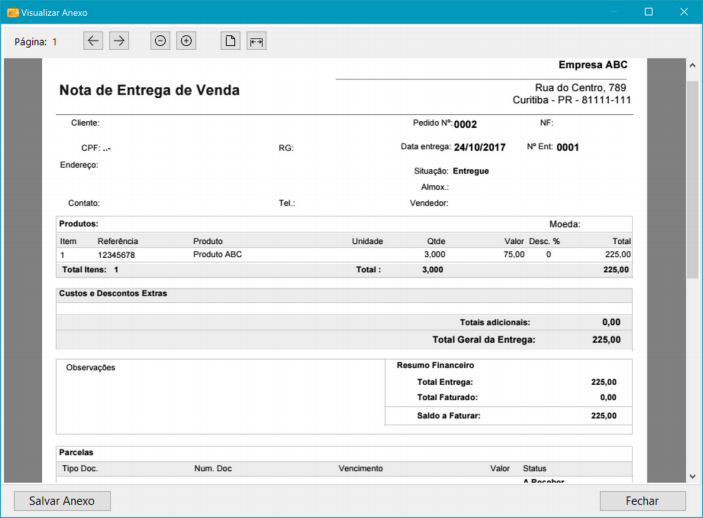Screen dimensions: 703x518
Task: Click the Visualizar Anexo window icon
Action: [12, 12]
